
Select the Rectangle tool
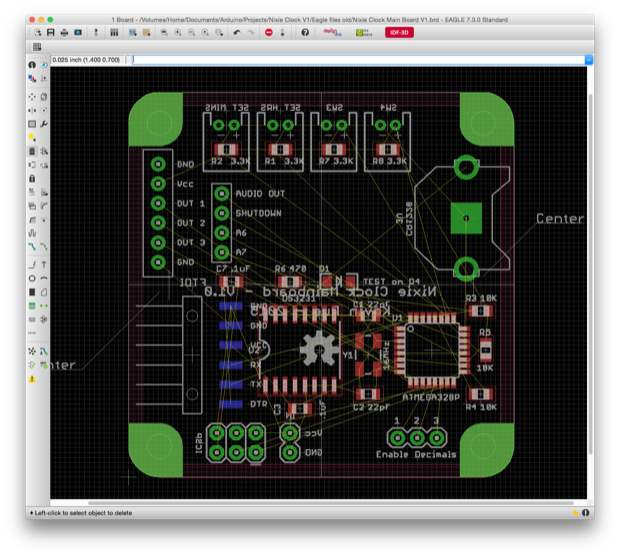click(x=32, y=292)
